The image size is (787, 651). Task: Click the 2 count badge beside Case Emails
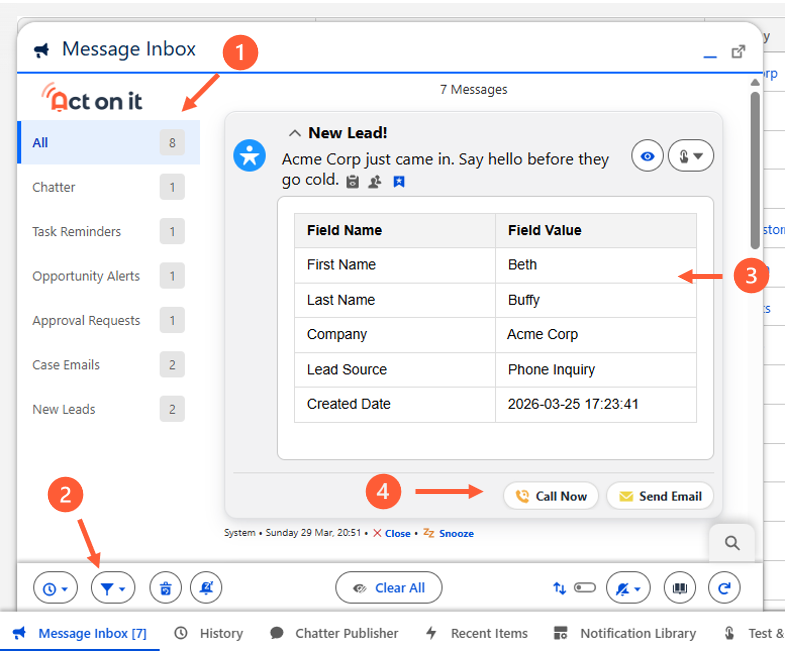[172, 365]
